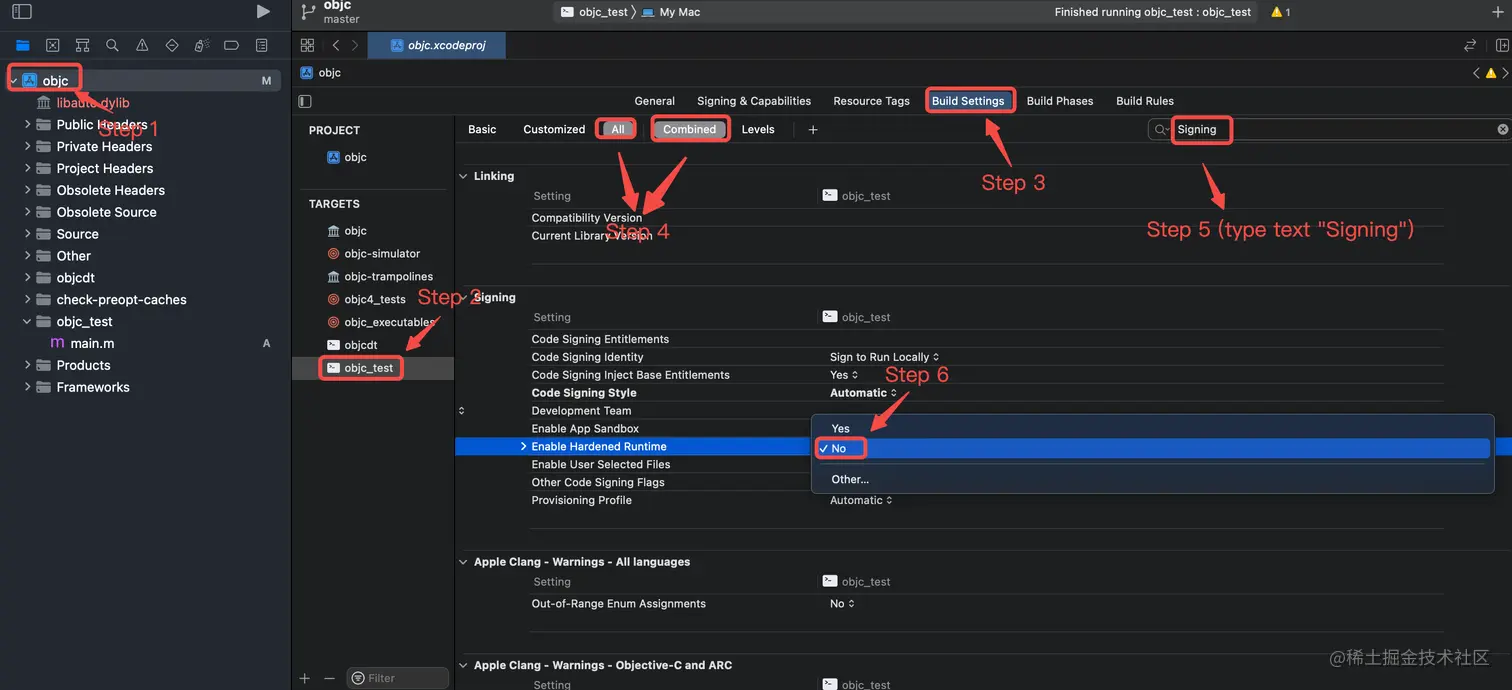1512x690 pixels.
Task: Click the editor swap arrows icon
Action: tap(1470, 45)
